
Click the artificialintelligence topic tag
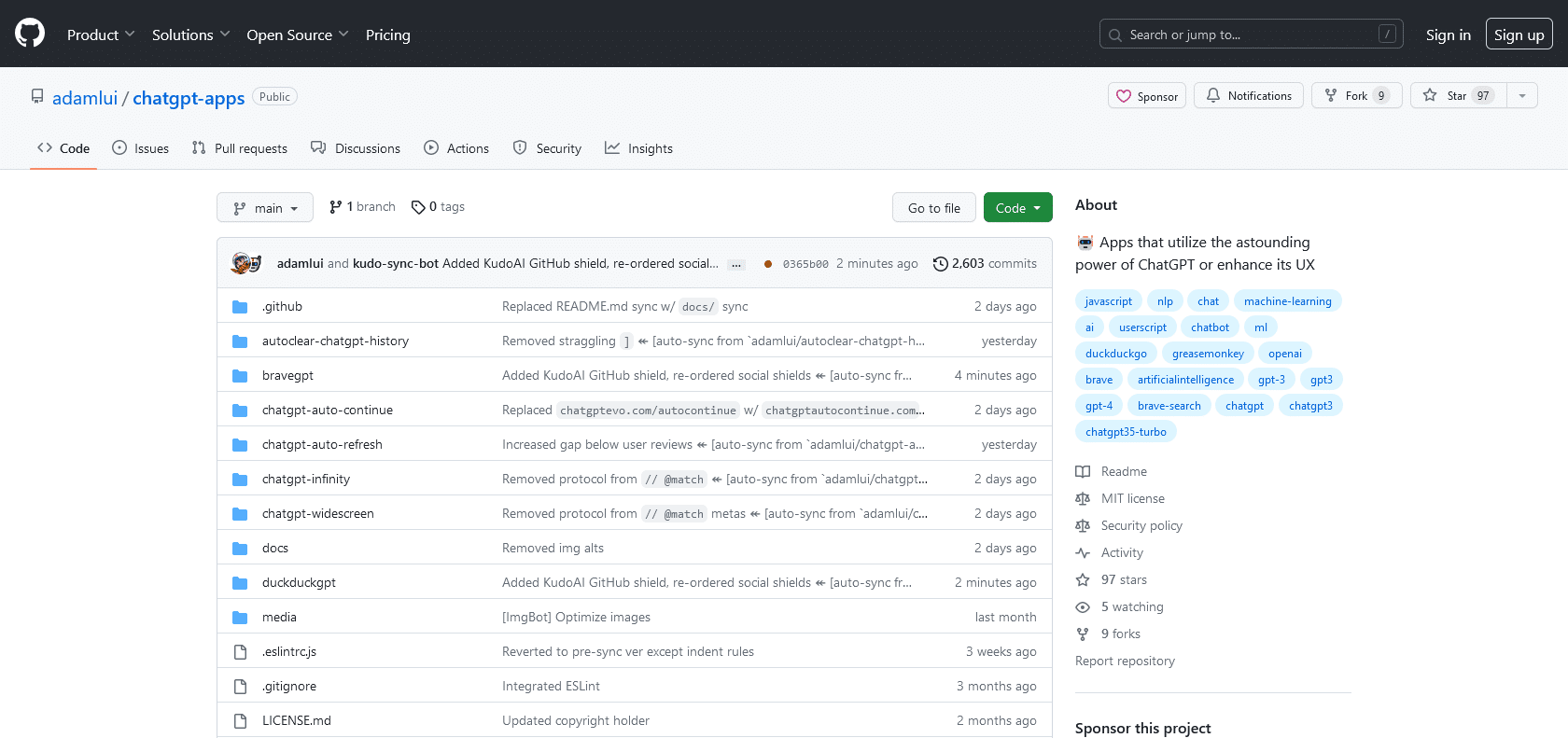[x=1185, y=380]
